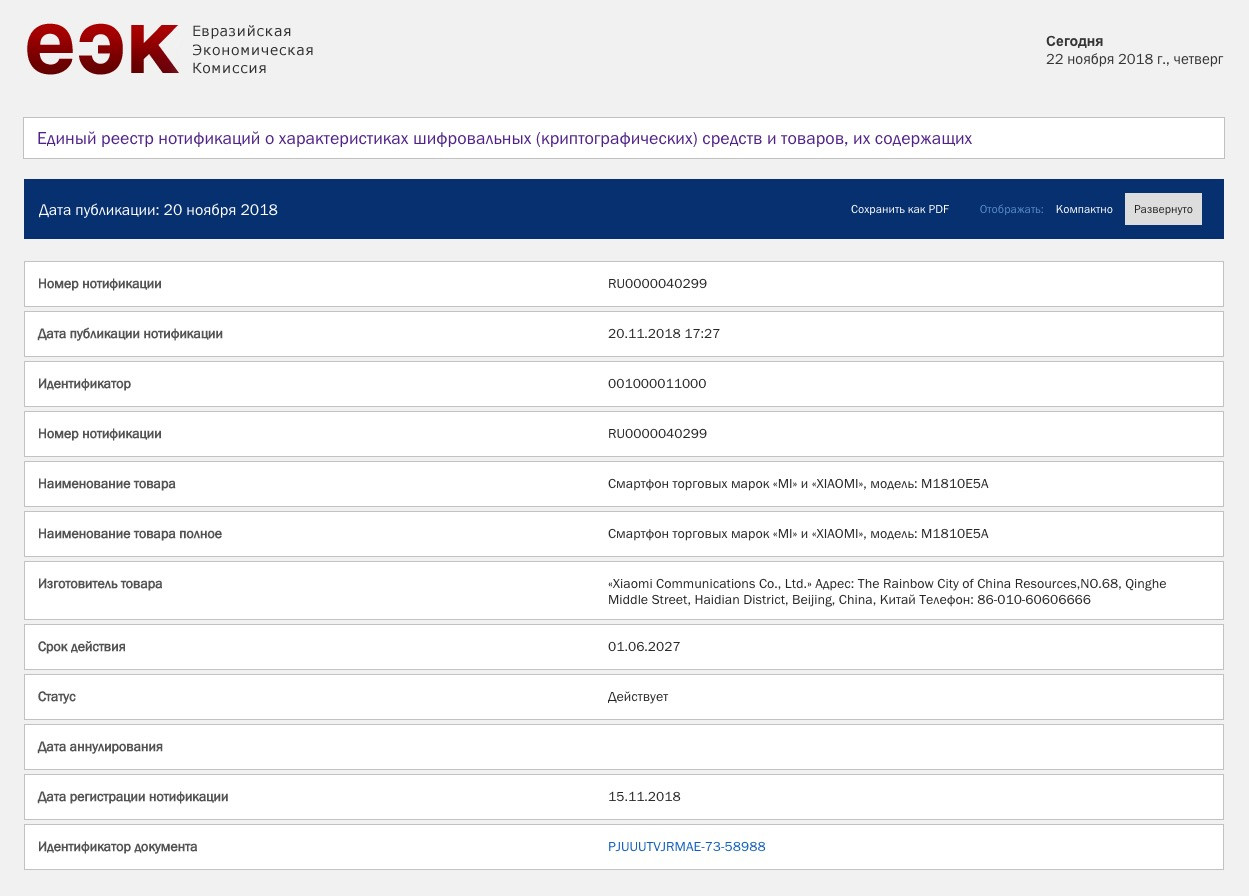The height and width of the screenshot is (896, 1249).
Task: Click identifier value 001000011000
Action: [657, 384]
